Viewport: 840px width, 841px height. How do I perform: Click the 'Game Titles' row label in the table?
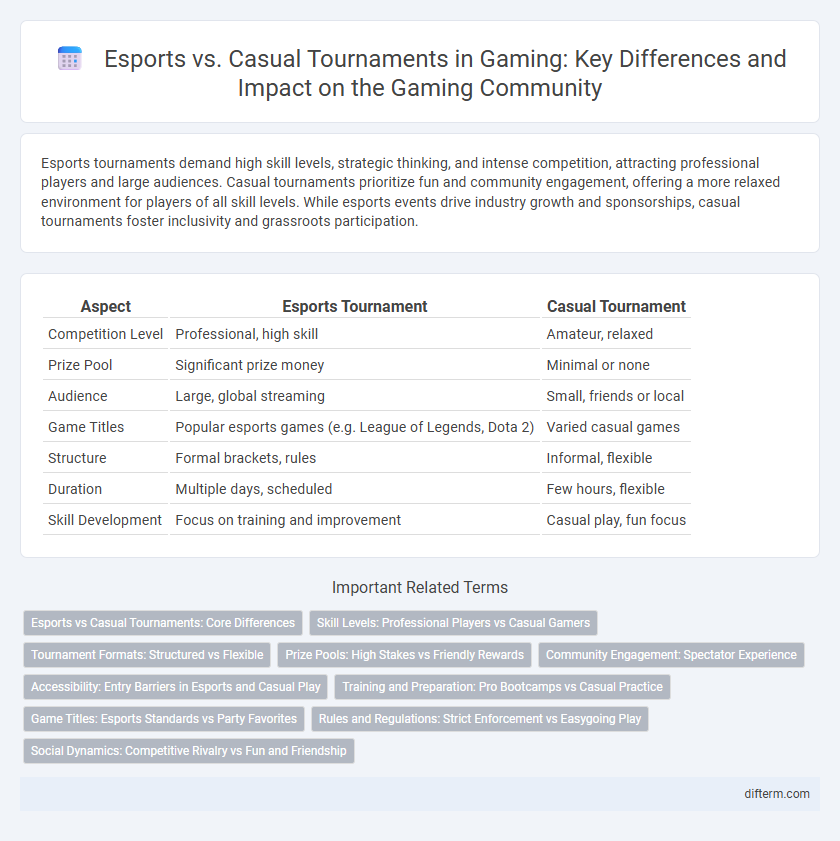point(106,427)
